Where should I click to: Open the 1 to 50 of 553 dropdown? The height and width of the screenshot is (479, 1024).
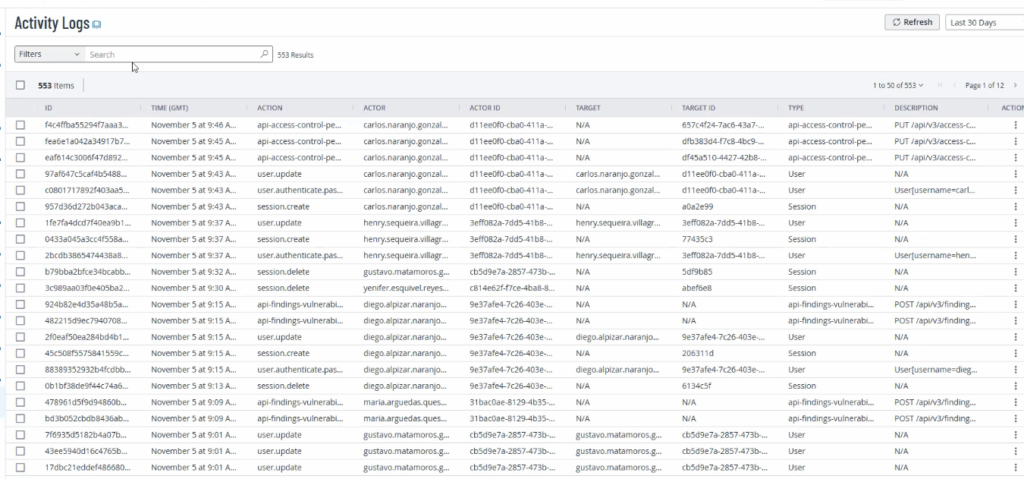[x=898, y=85]
